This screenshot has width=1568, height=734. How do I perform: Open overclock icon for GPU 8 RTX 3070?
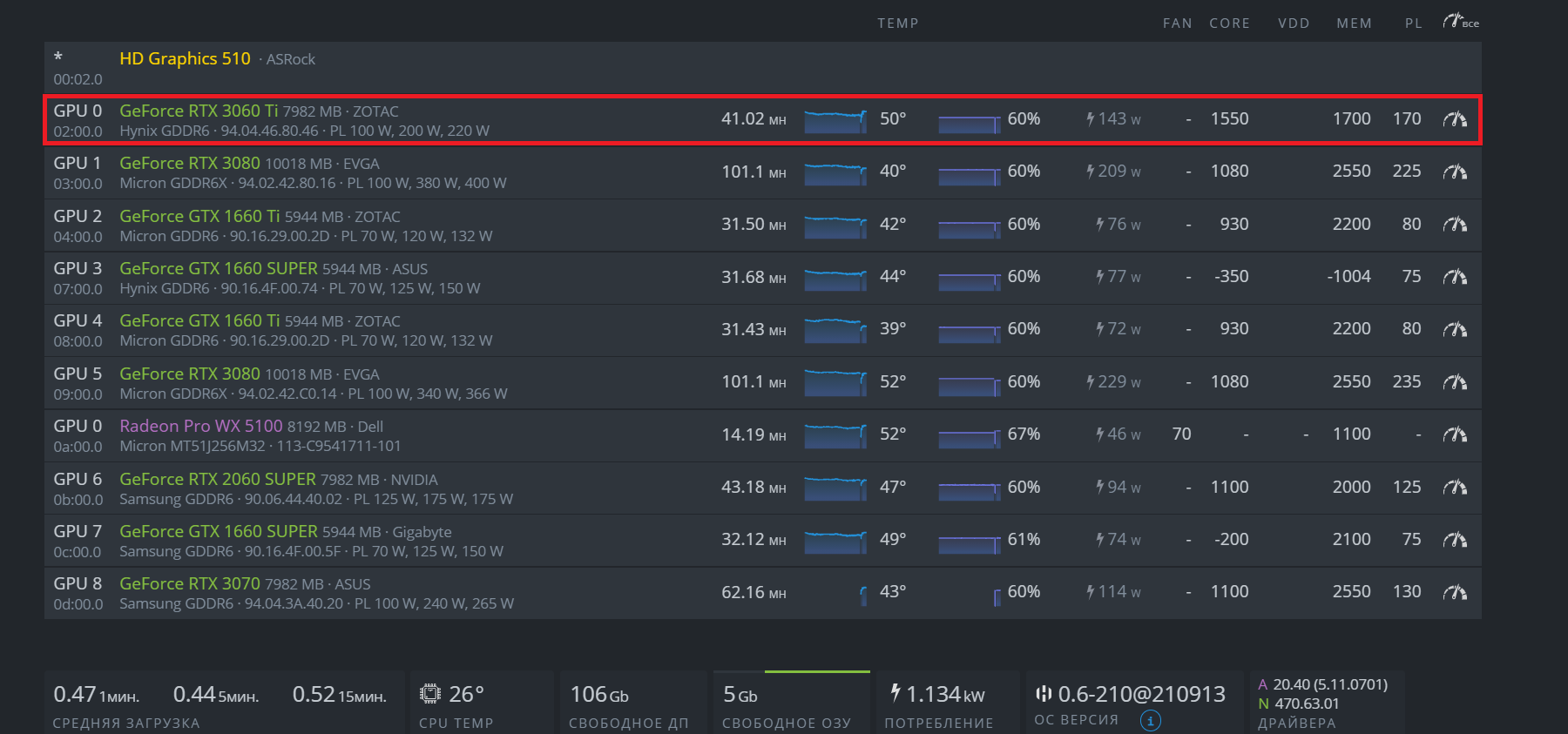pyautogui.click(x=1455, y=592)
